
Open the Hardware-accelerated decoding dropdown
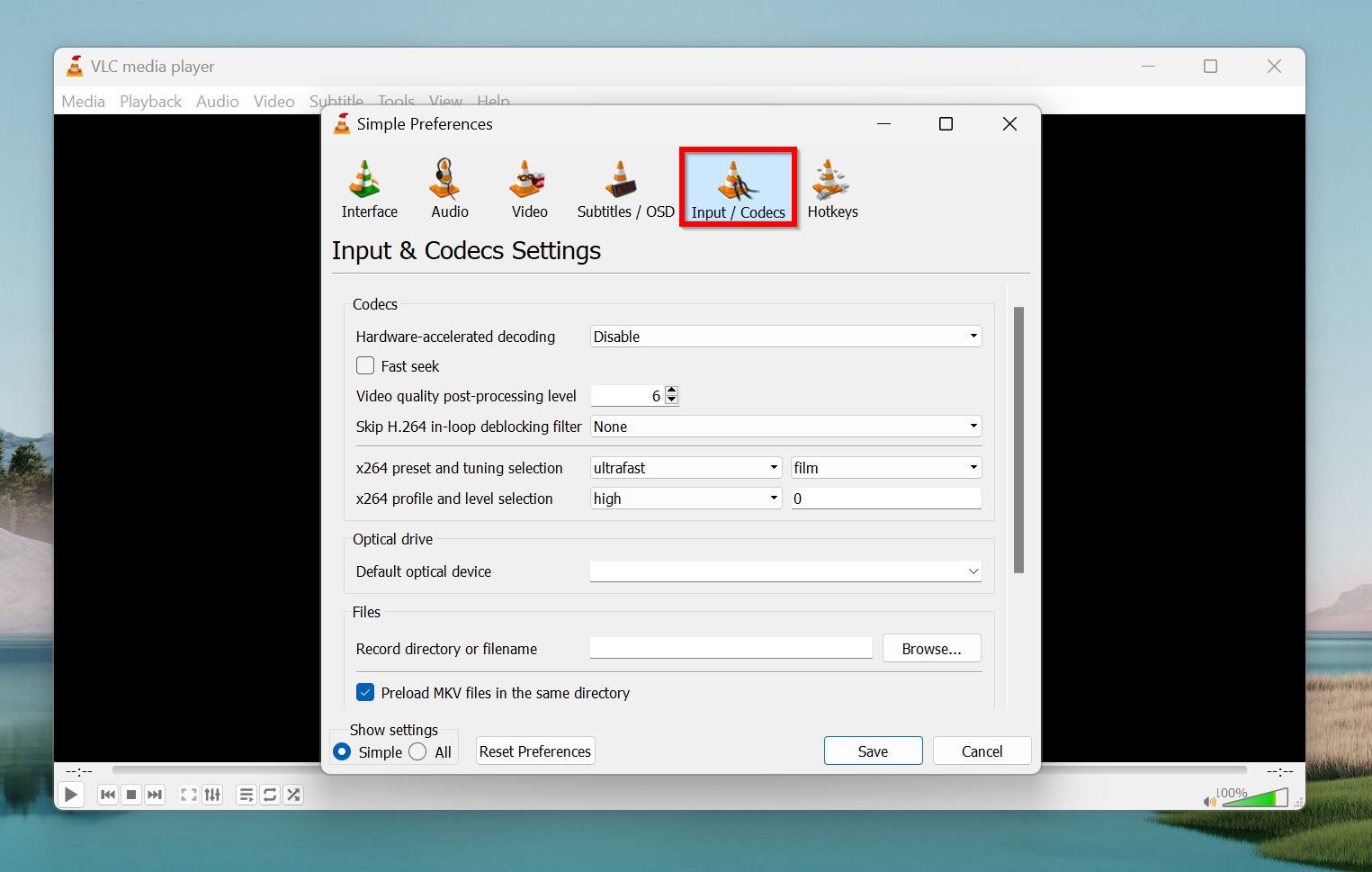(785, 336)
